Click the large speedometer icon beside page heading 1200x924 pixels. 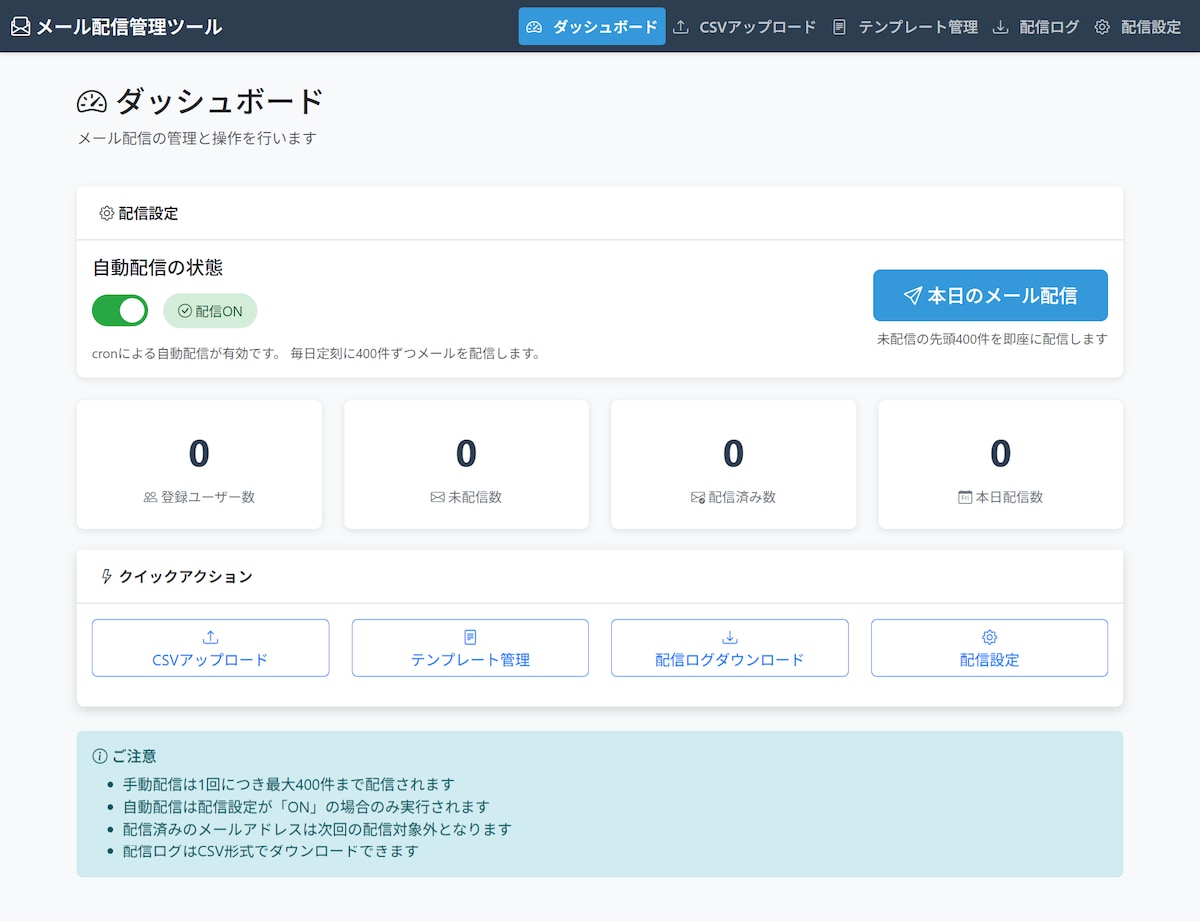coord(92,102)
